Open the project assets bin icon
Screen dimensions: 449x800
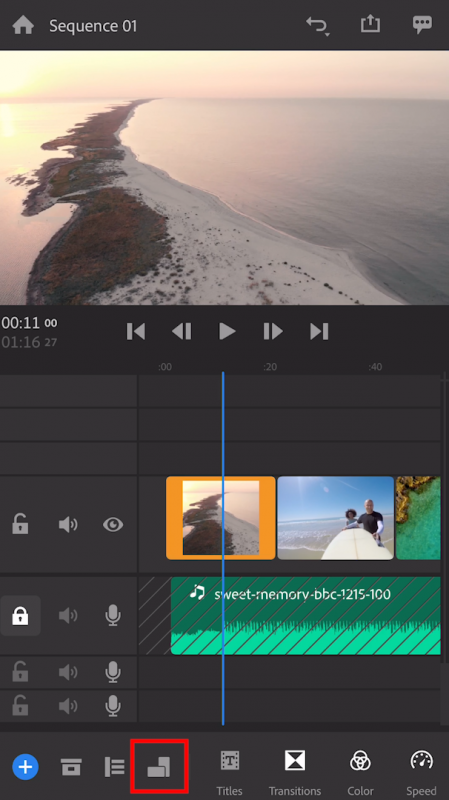[x=71, y=767]
